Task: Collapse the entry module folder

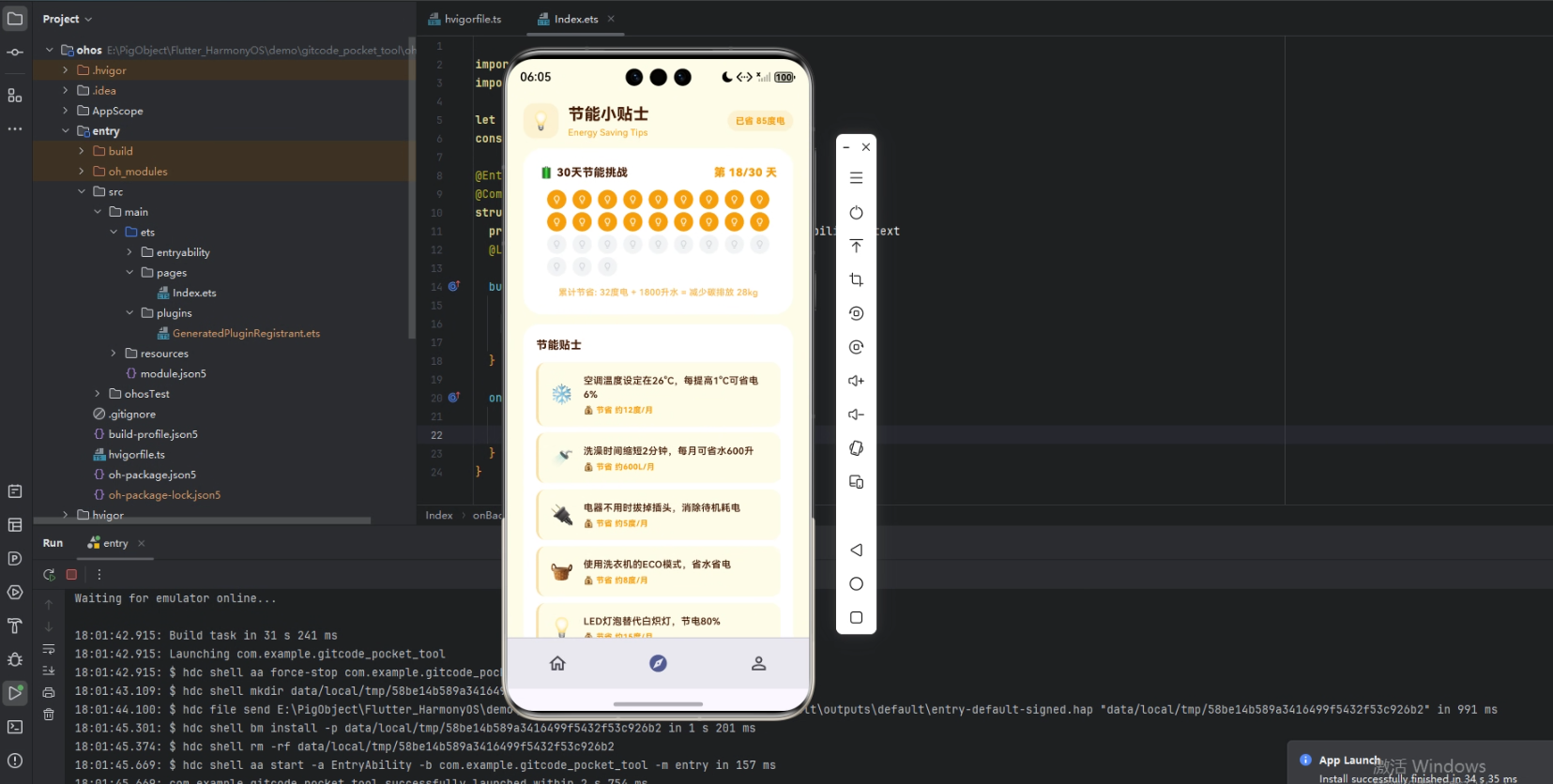Action: pyautogui.click(x=65, y=131)
